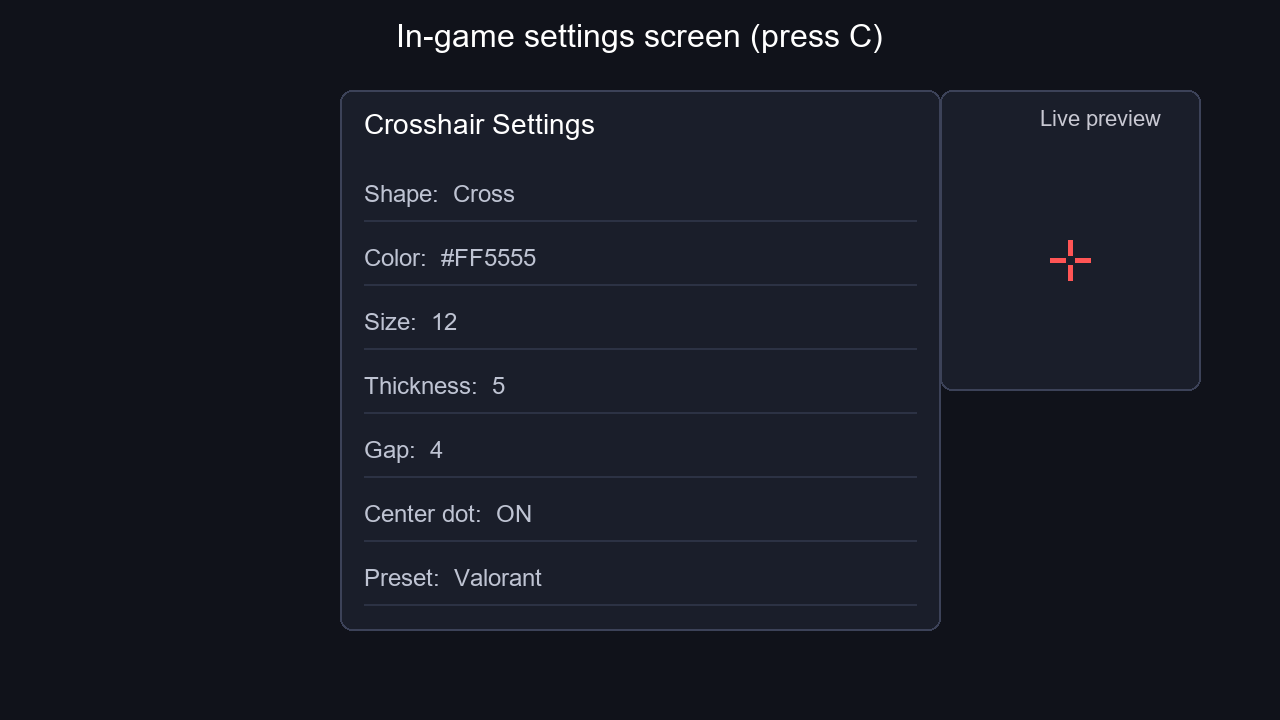This screenshot has height=720, width=1280.
Task: Click the Thickness value 5
Action: click(x=498, y=386)
